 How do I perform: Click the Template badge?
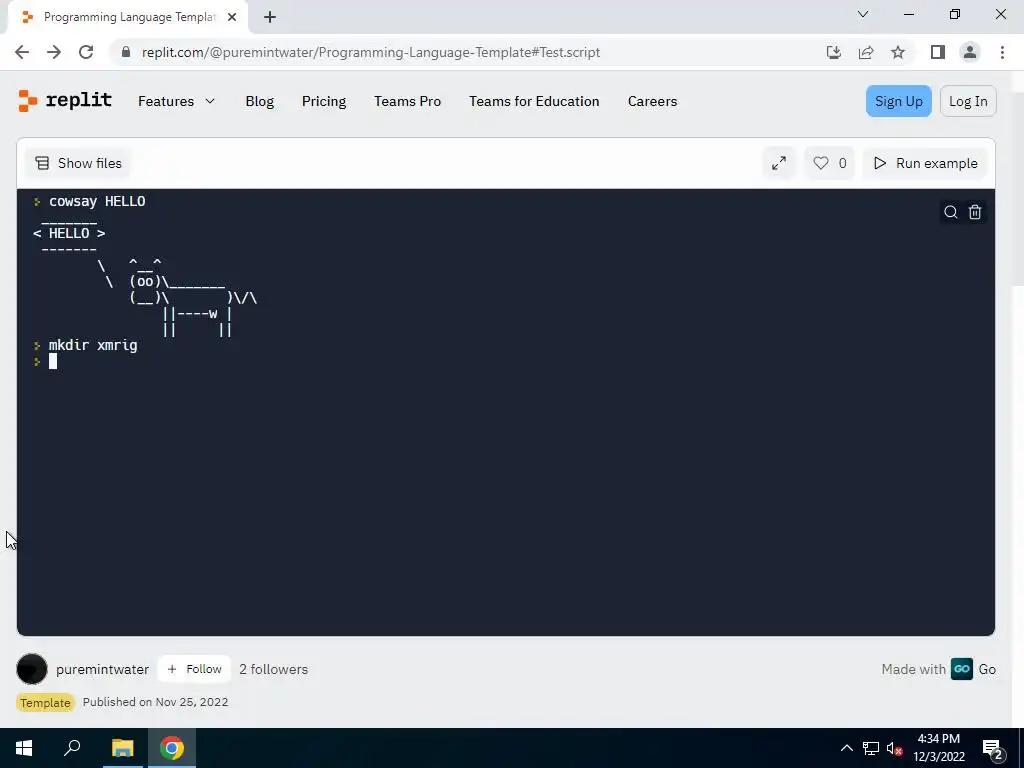click(45, 703)
